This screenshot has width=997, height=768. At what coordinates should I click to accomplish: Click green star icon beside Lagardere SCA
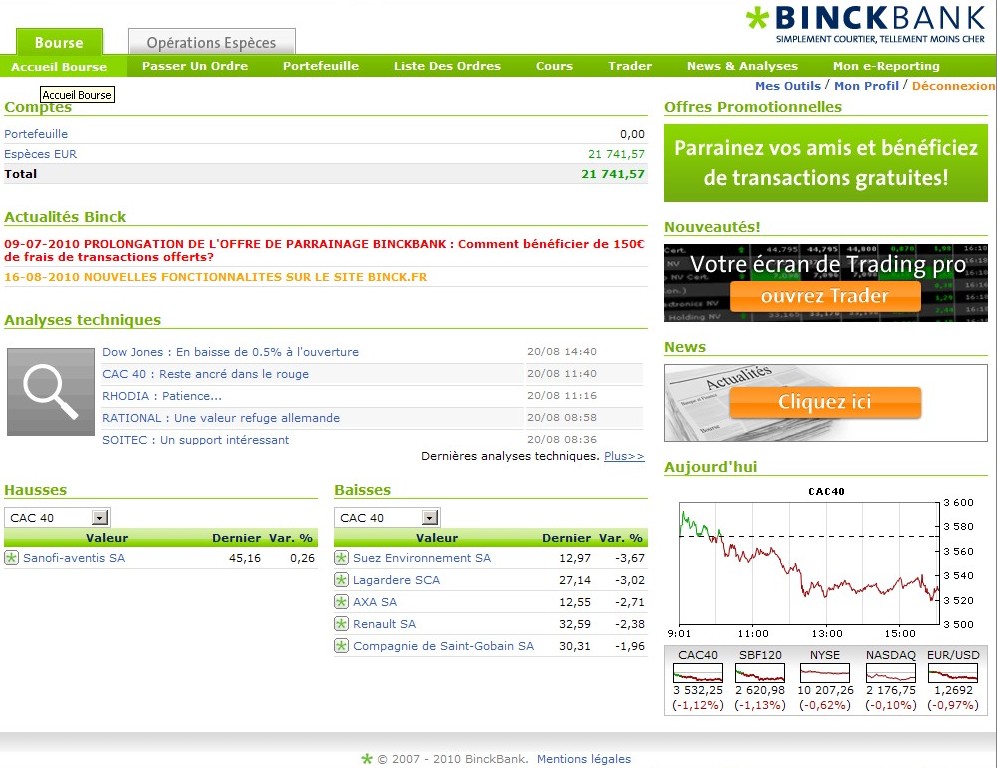click(x=341, y=580)
